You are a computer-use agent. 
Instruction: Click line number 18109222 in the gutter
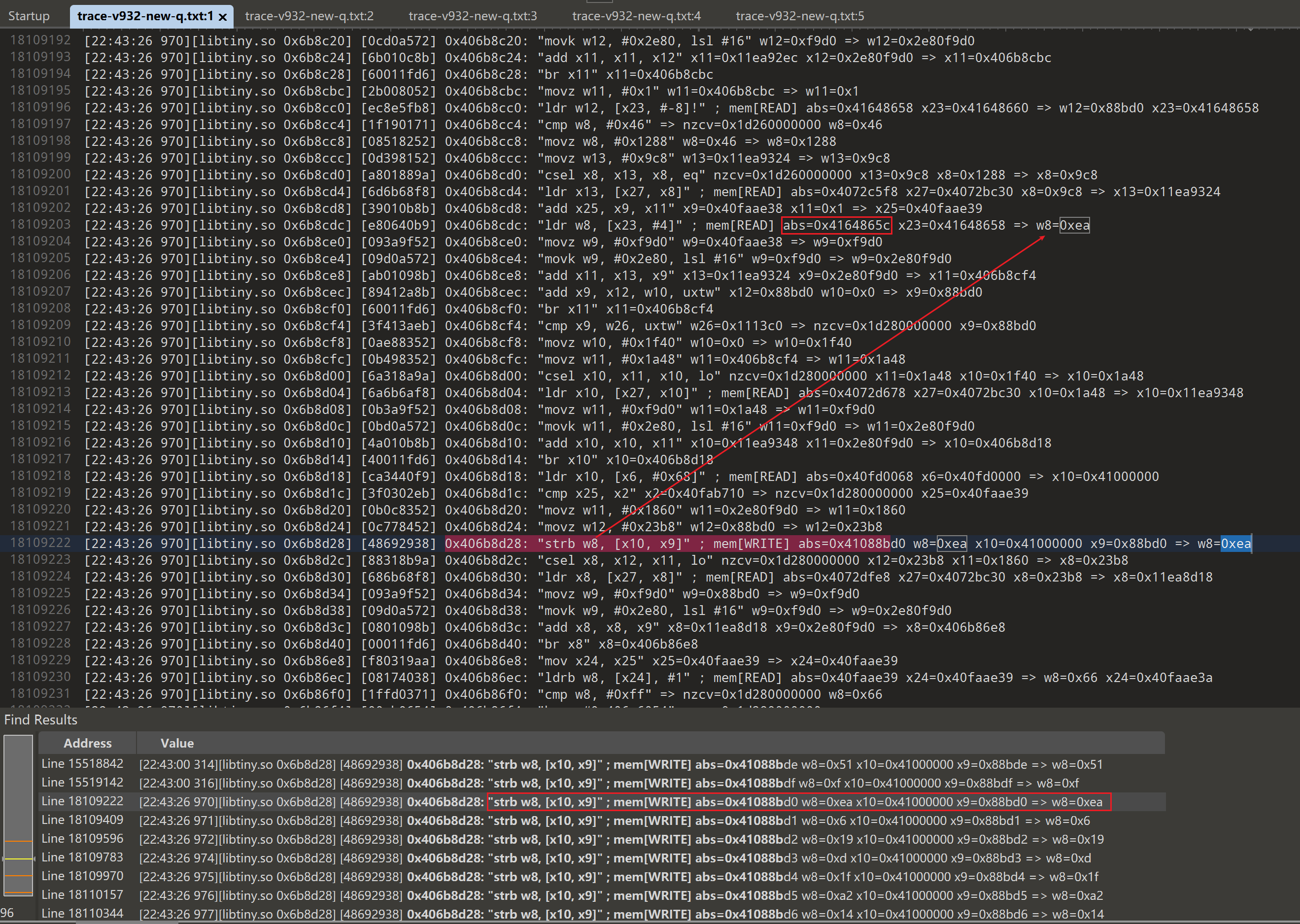(x=40, y=544)
